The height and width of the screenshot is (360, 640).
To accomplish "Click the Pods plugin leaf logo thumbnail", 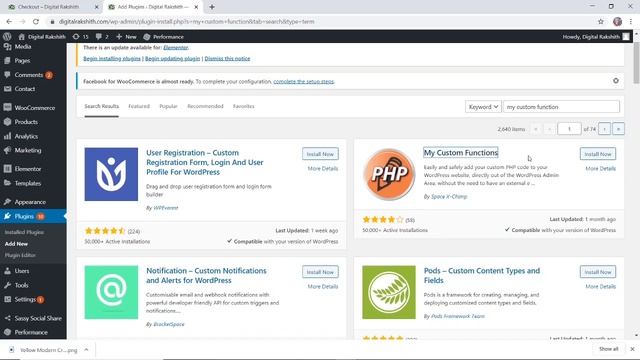I will [389, 292].
